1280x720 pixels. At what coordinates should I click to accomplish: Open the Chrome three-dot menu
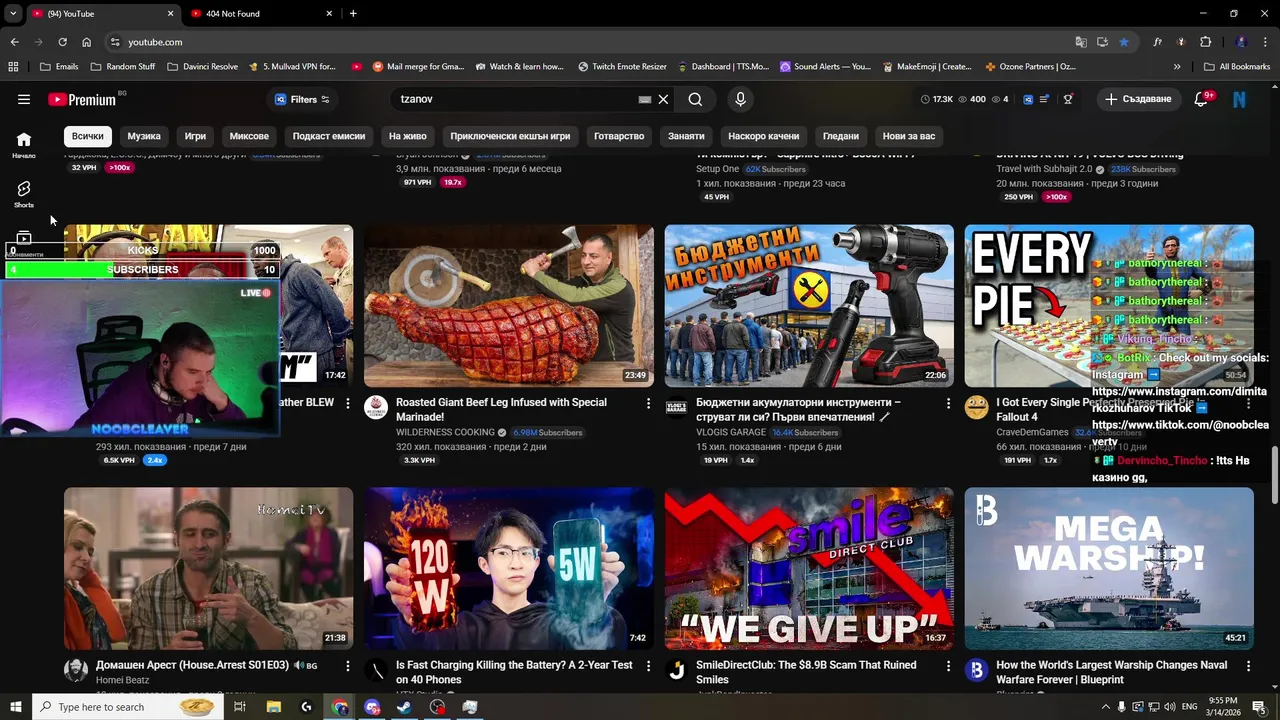click(x=1264, y=42)
